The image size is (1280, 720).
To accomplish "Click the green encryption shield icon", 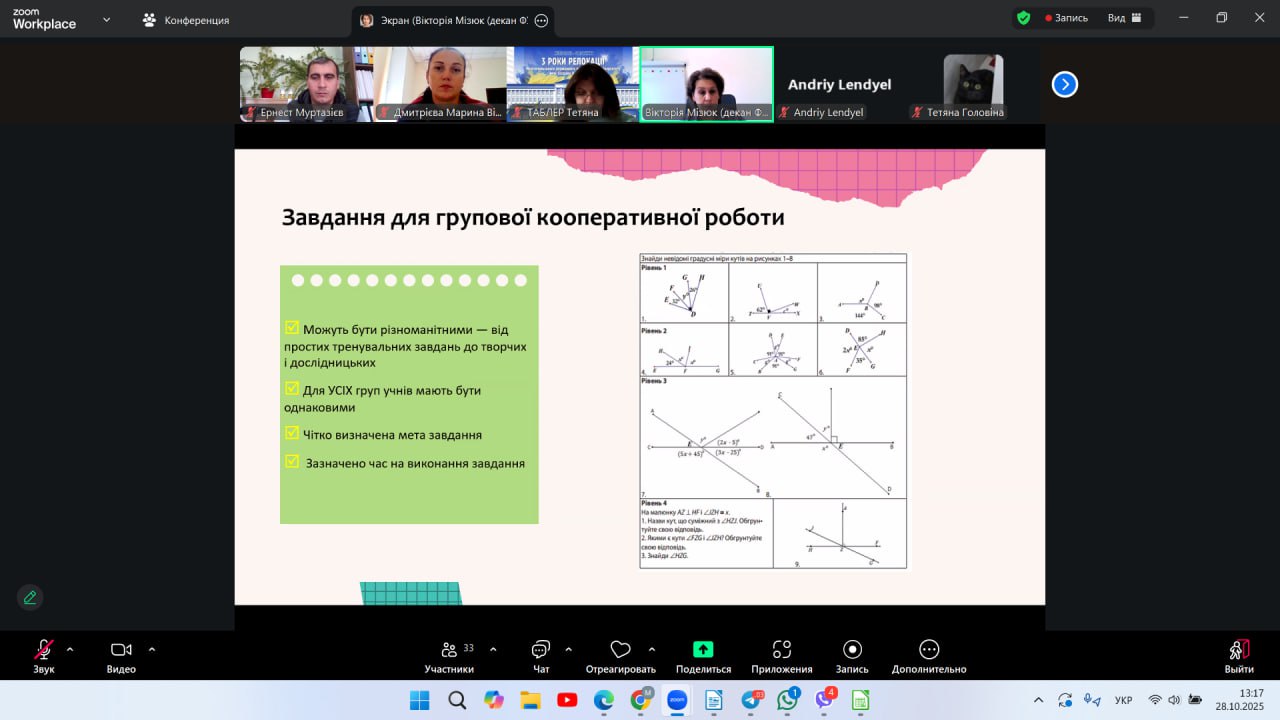I will 1023,18.
